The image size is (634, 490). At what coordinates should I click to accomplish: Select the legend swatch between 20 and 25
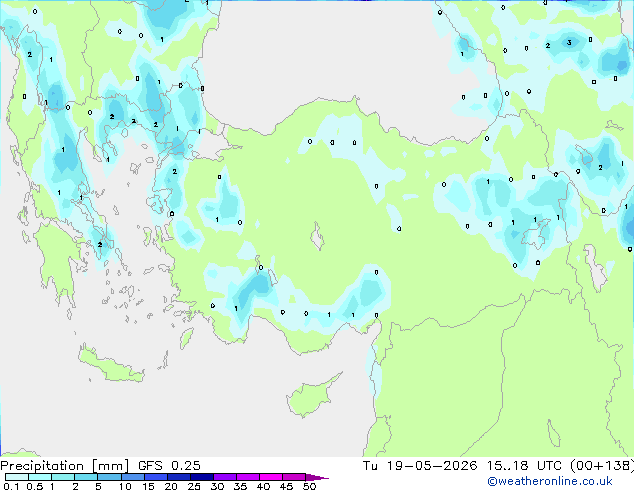pyautogui.click(x=178, y=477)
